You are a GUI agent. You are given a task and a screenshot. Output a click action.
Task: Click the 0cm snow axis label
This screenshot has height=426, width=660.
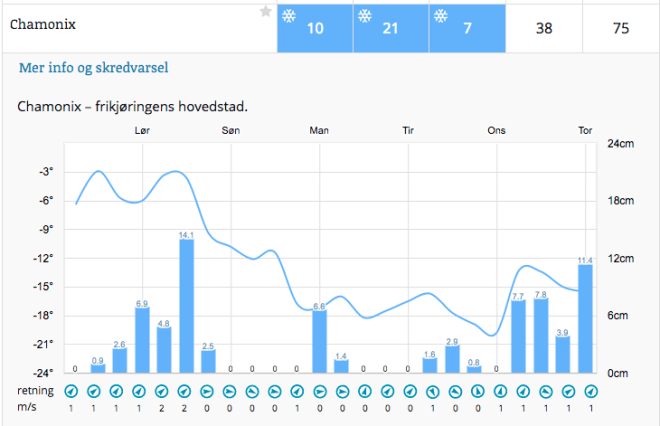click(617, 373)
